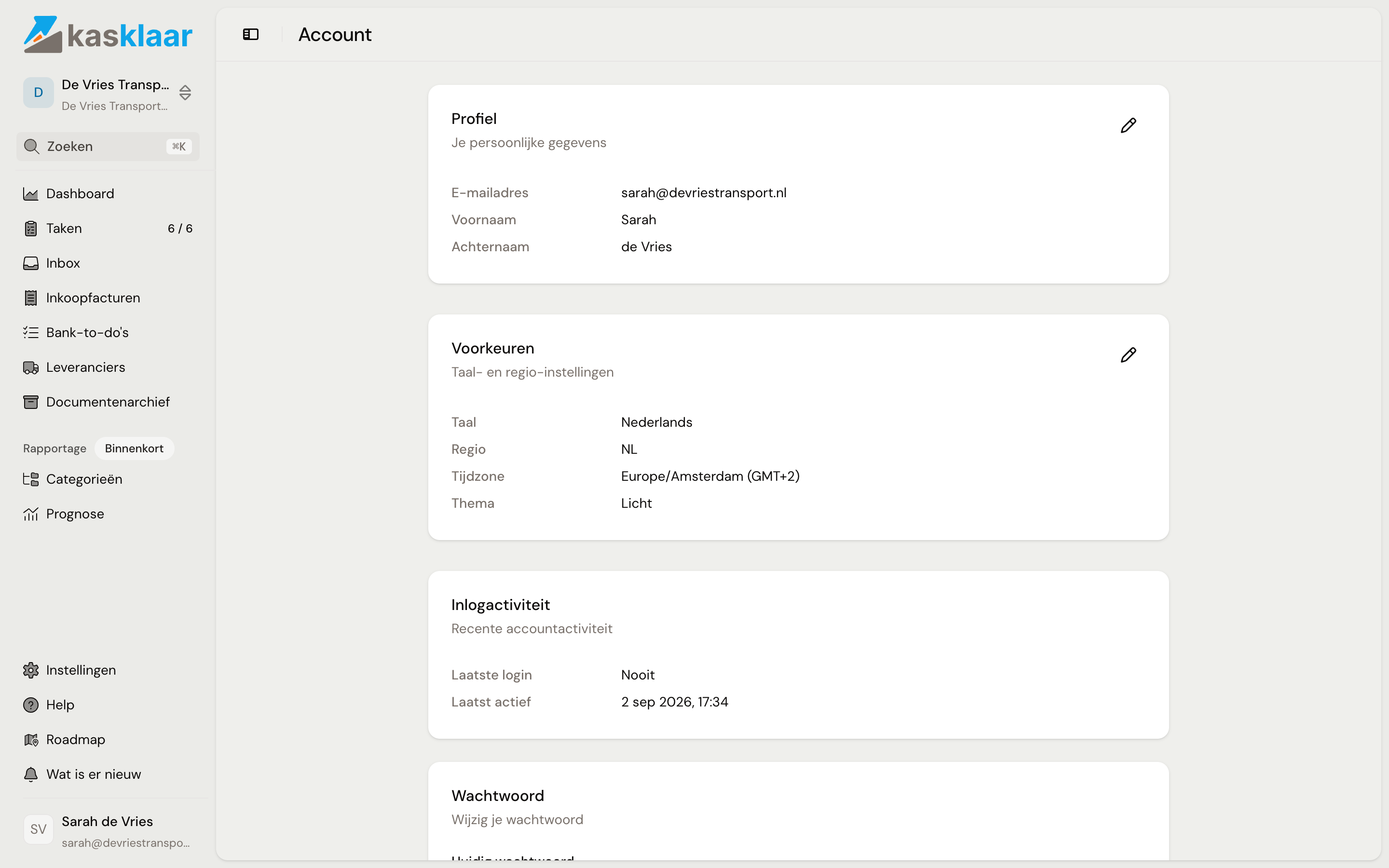This screenshot has width=1389, height=868.
Task: Click the ⌘K shortcut hint
Action: point(179,147)
